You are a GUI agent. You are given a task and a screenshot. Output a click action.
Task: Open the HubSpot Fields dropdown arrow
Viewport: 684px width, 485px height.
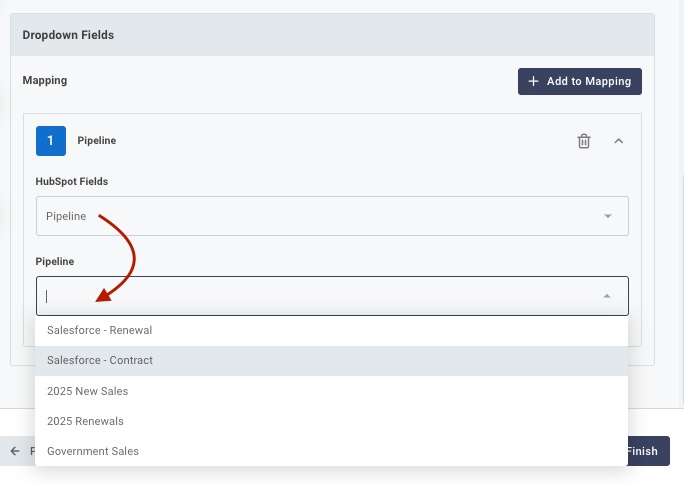click(x=607, y=216)
